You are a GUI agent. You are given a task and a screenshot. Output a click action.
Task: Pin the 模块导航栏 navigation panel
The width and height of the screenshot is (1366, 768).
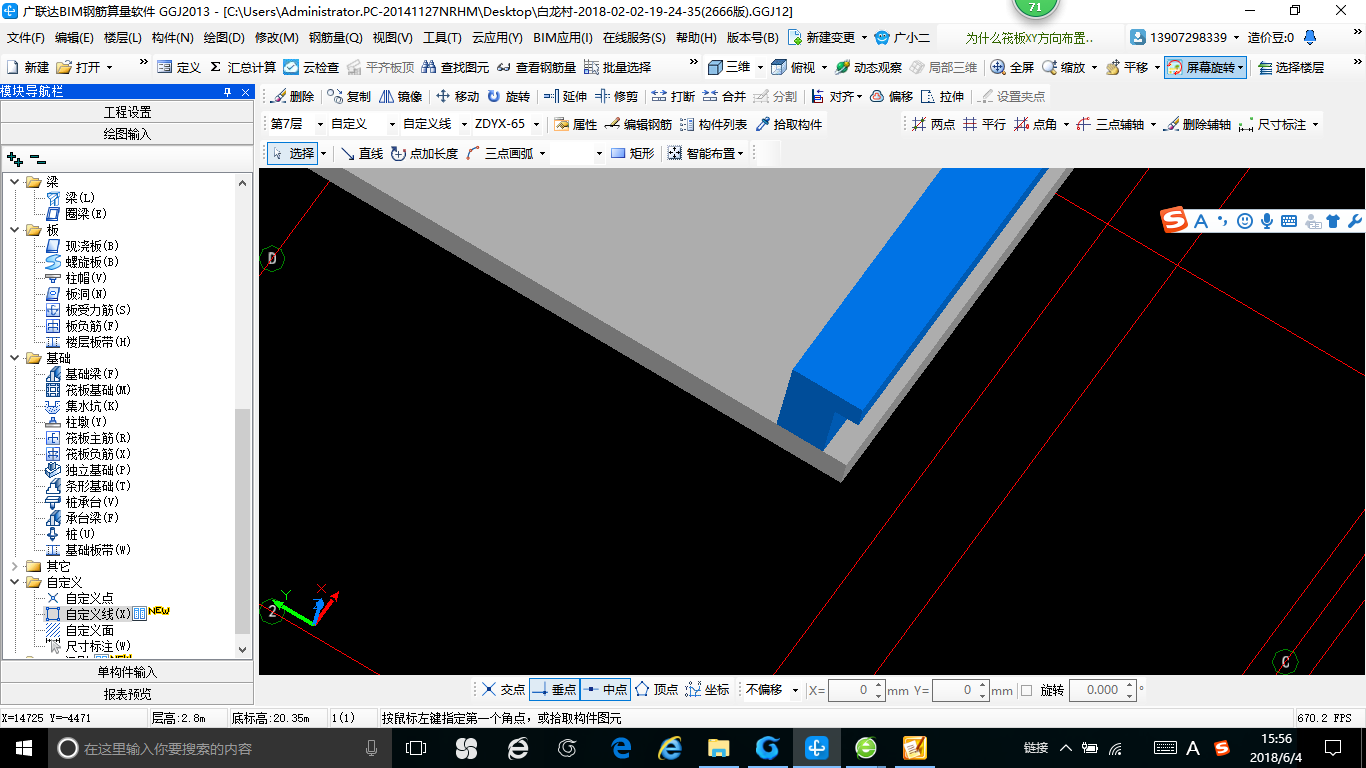227,92
